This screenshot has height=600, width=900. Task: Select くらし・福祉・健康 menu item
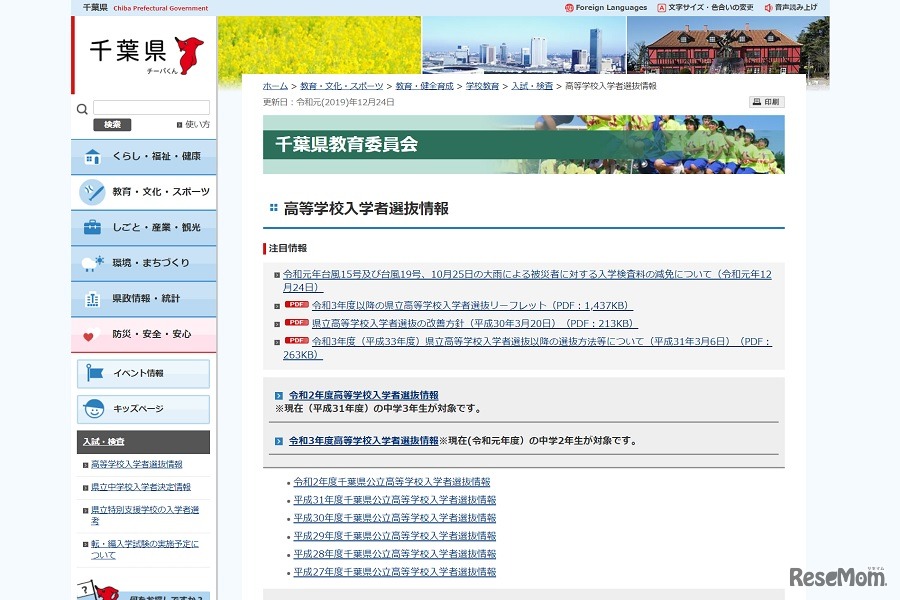(x=143, y=157)
